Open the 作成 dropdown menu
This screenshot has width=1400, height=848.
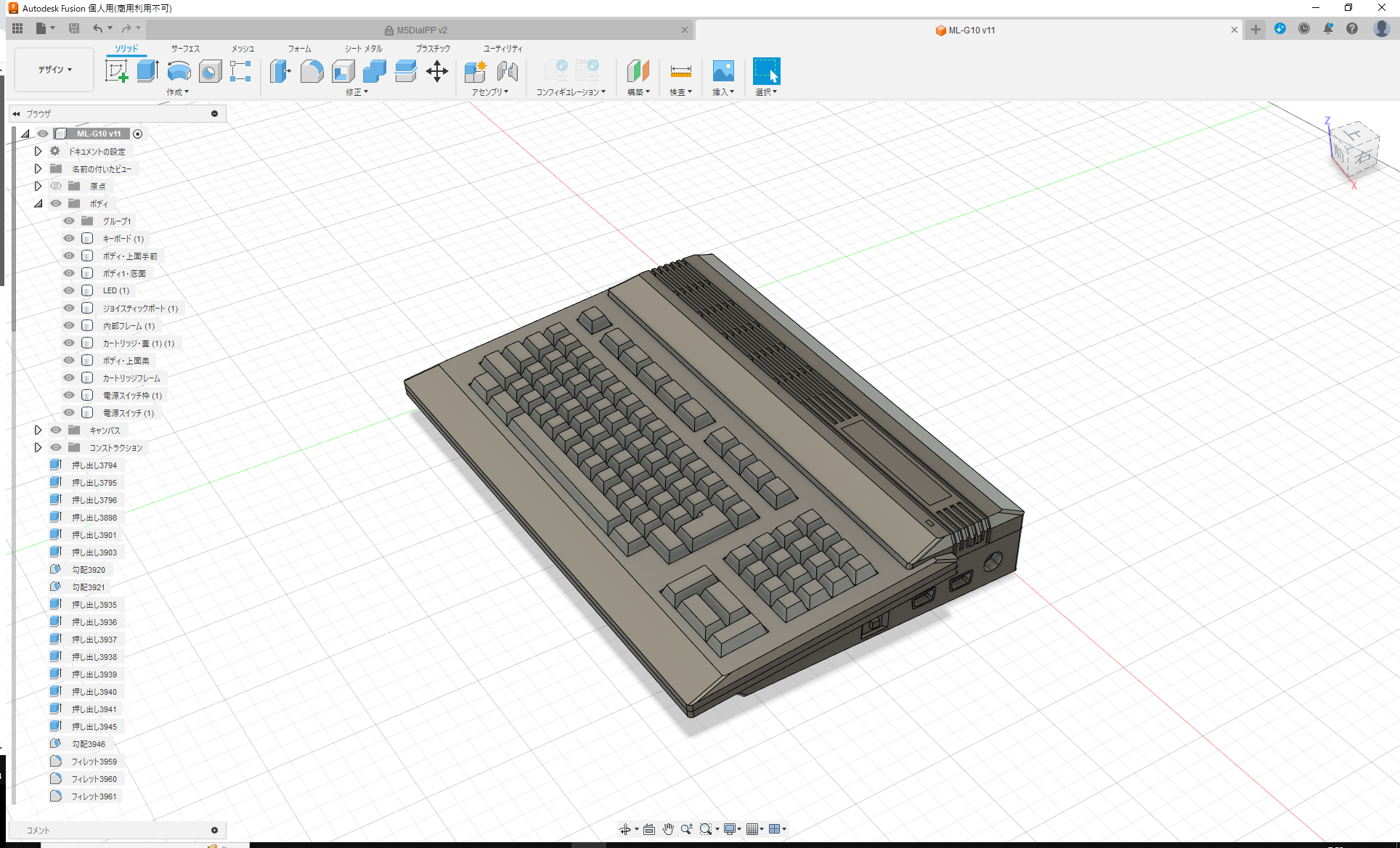178,92
